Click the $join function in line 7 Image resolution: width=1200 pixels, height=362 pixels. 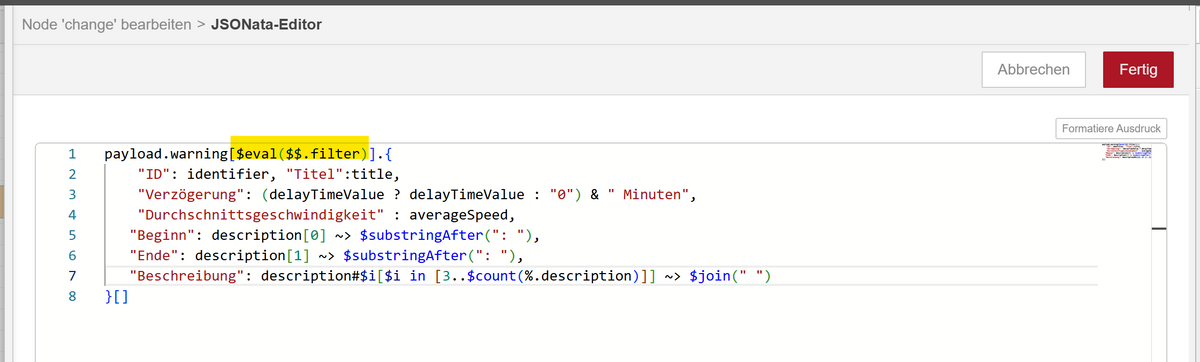coord(713,276)
